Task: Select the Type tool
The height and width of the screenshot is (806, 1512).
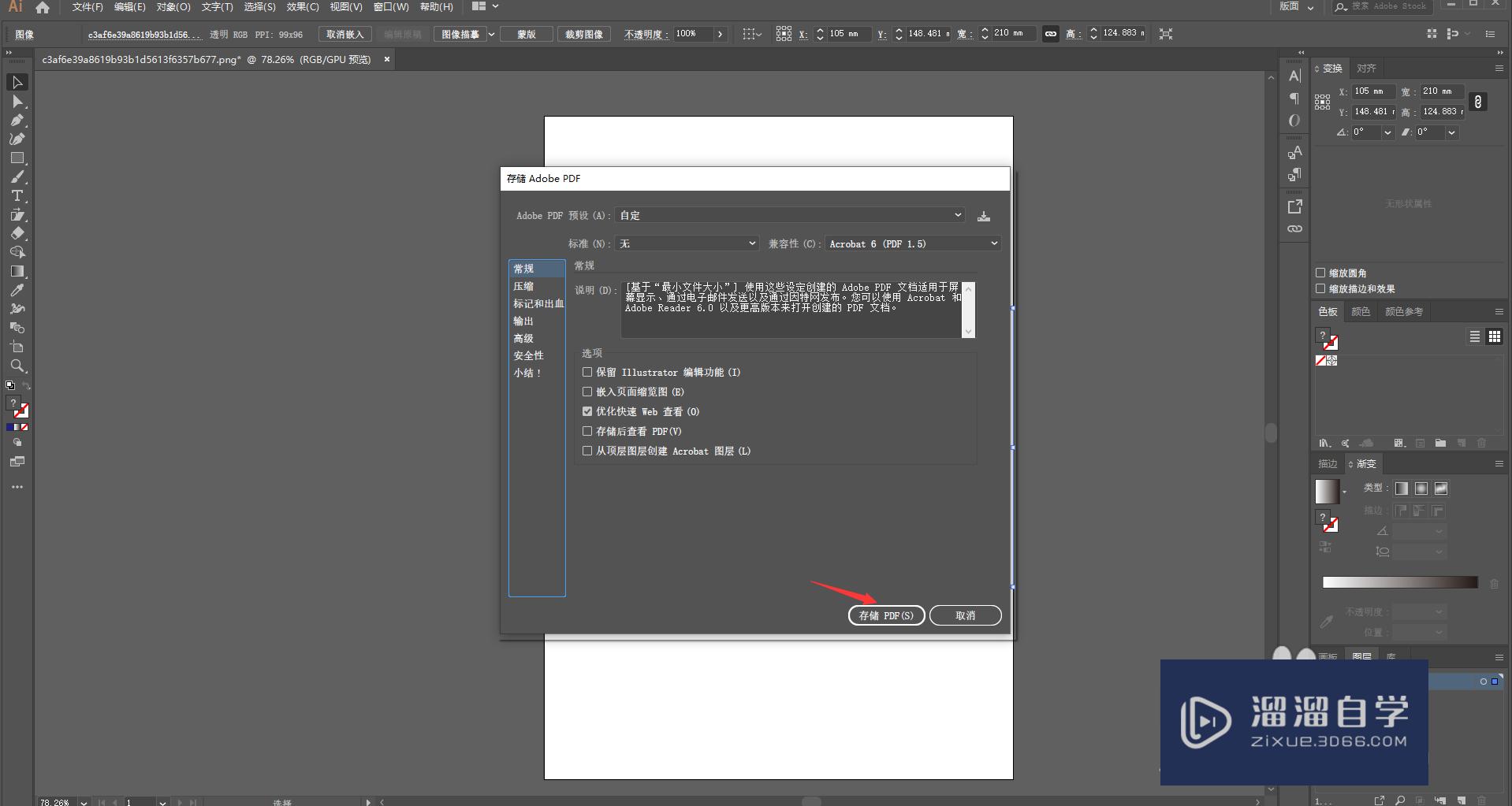Action: tap(17, 195)
